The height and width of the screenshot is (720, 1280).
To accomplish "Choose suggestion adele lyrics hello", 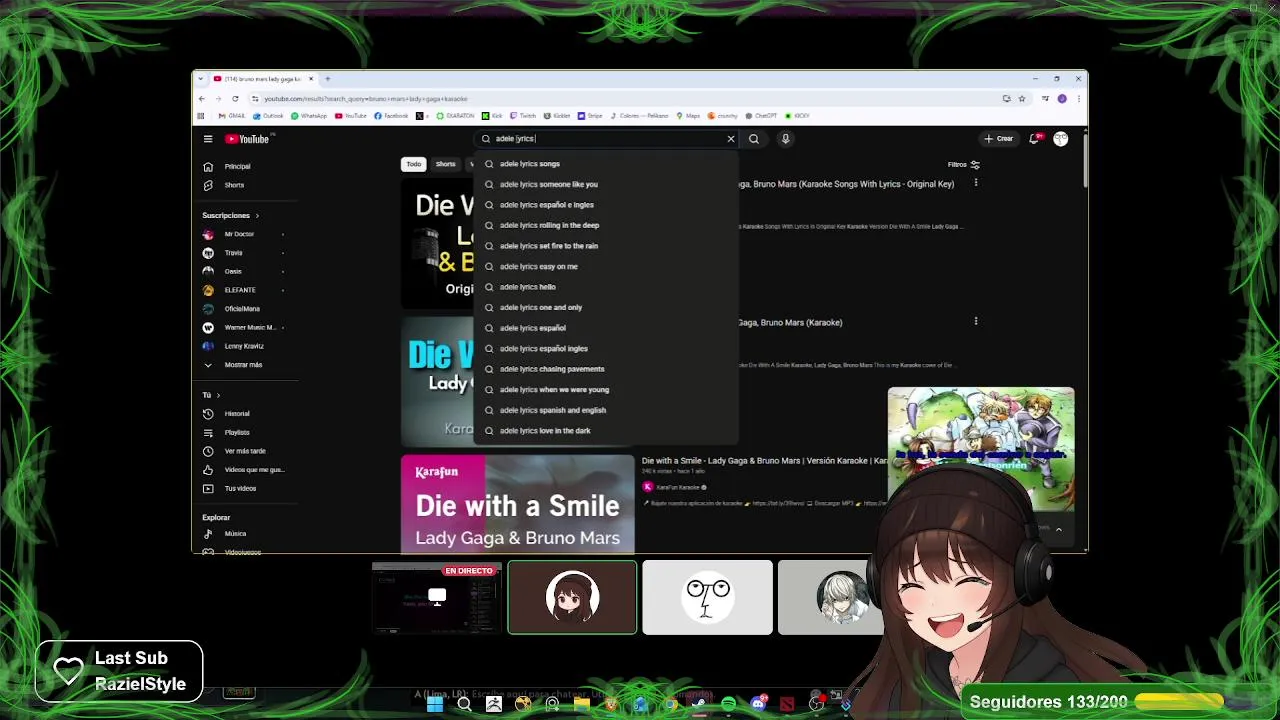I will coord(607,287).
